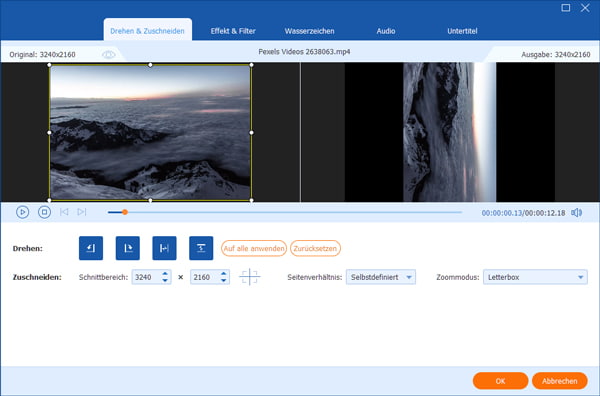Click the Original: 3240x2160 label
600x396 pixels.
42,55
